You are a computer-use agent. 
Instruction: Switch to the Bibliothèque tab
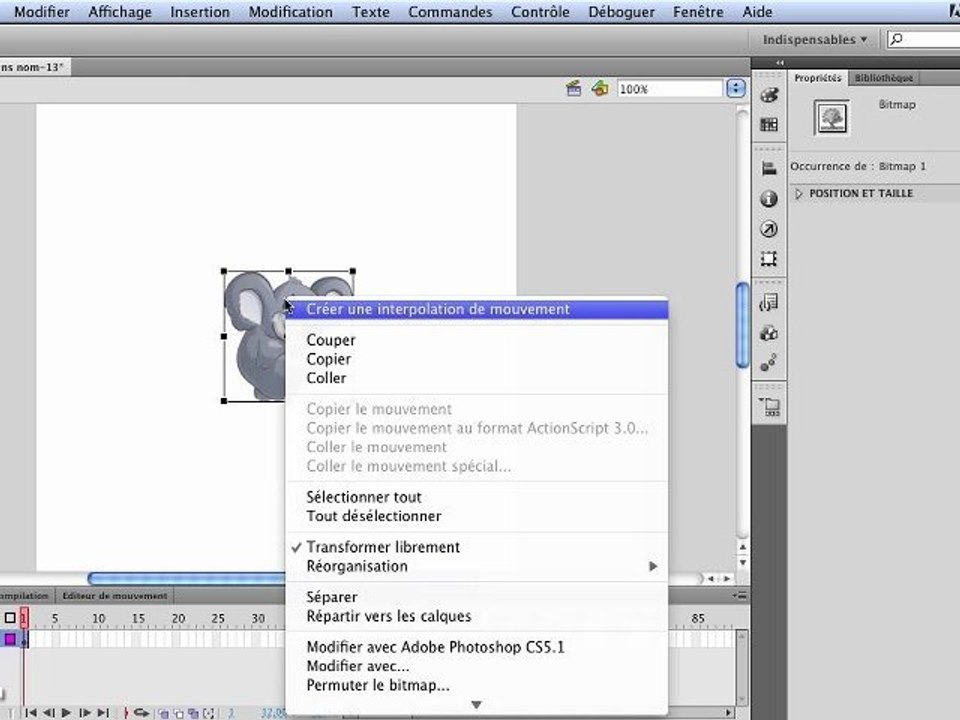tap(883, 78)
